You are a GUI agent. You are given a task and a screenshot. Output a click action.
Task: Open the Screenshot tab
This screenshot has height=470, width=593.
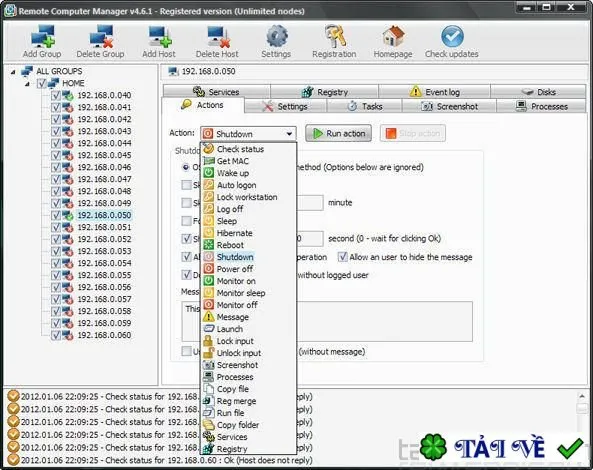tap(449, 106)
